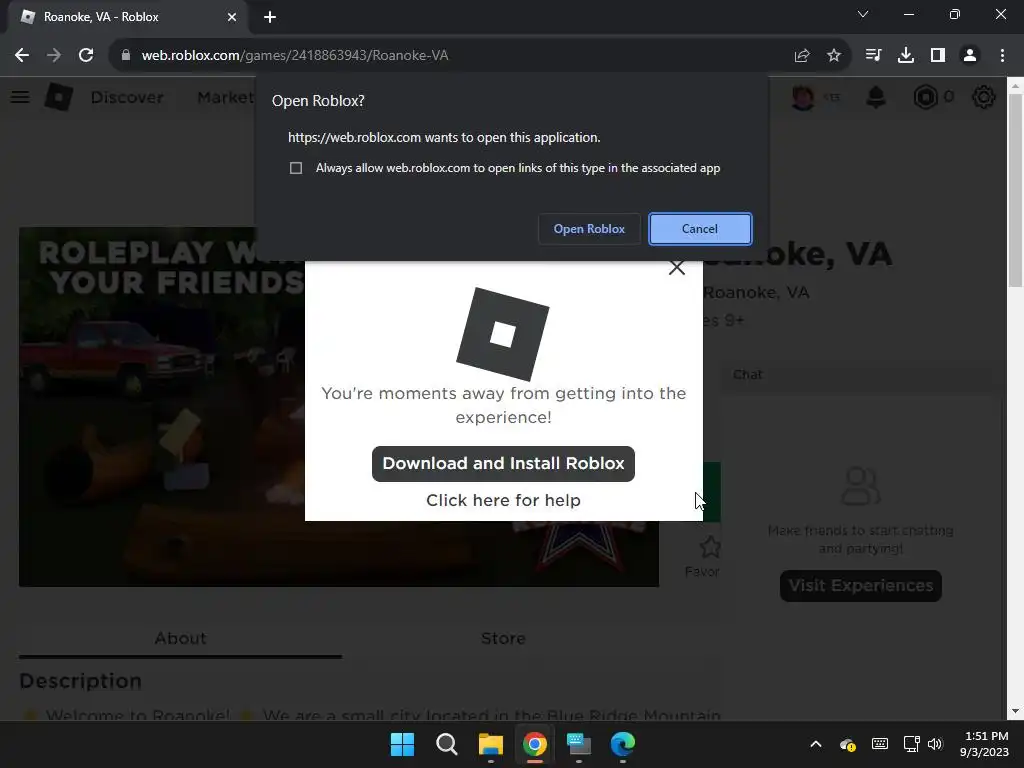Image resolution: width=1024 pixels, height=768 pixels.
Task: Open Windows taskbar search
Action: pos(447,744)
